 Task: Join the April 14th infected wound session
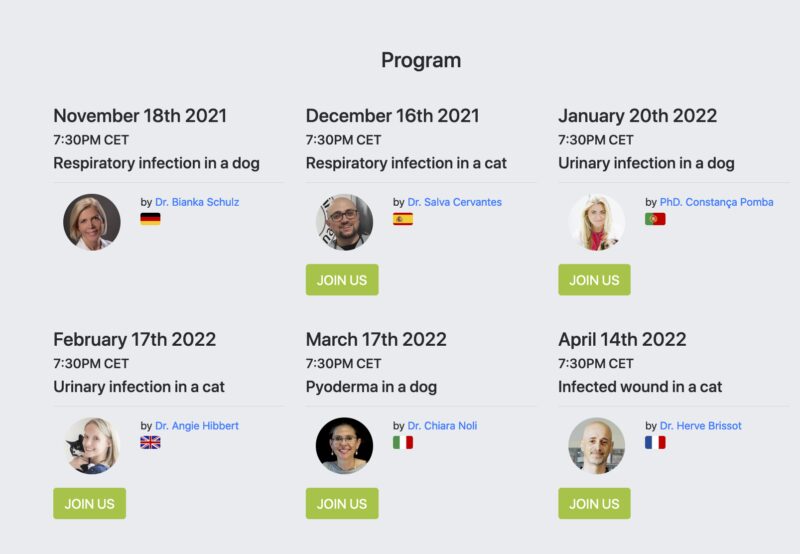pyautogui.click(x=594, y=504)
